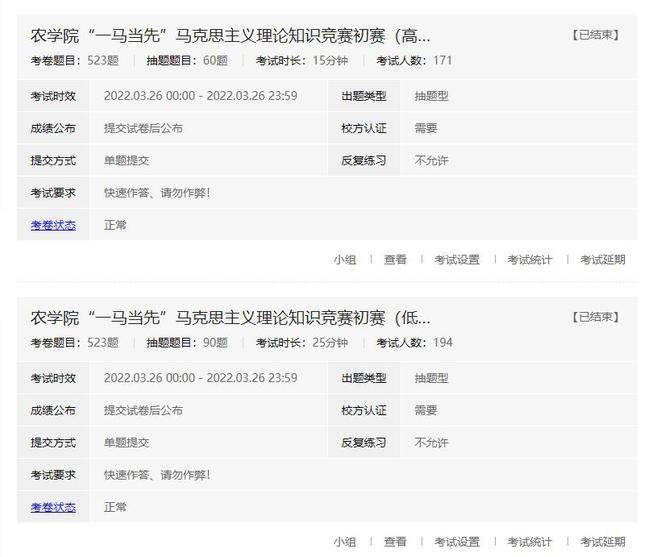Click the 已结束 status badge of the second exam
Viewport: 648px width, 557px height.
(x=596, y=317)
